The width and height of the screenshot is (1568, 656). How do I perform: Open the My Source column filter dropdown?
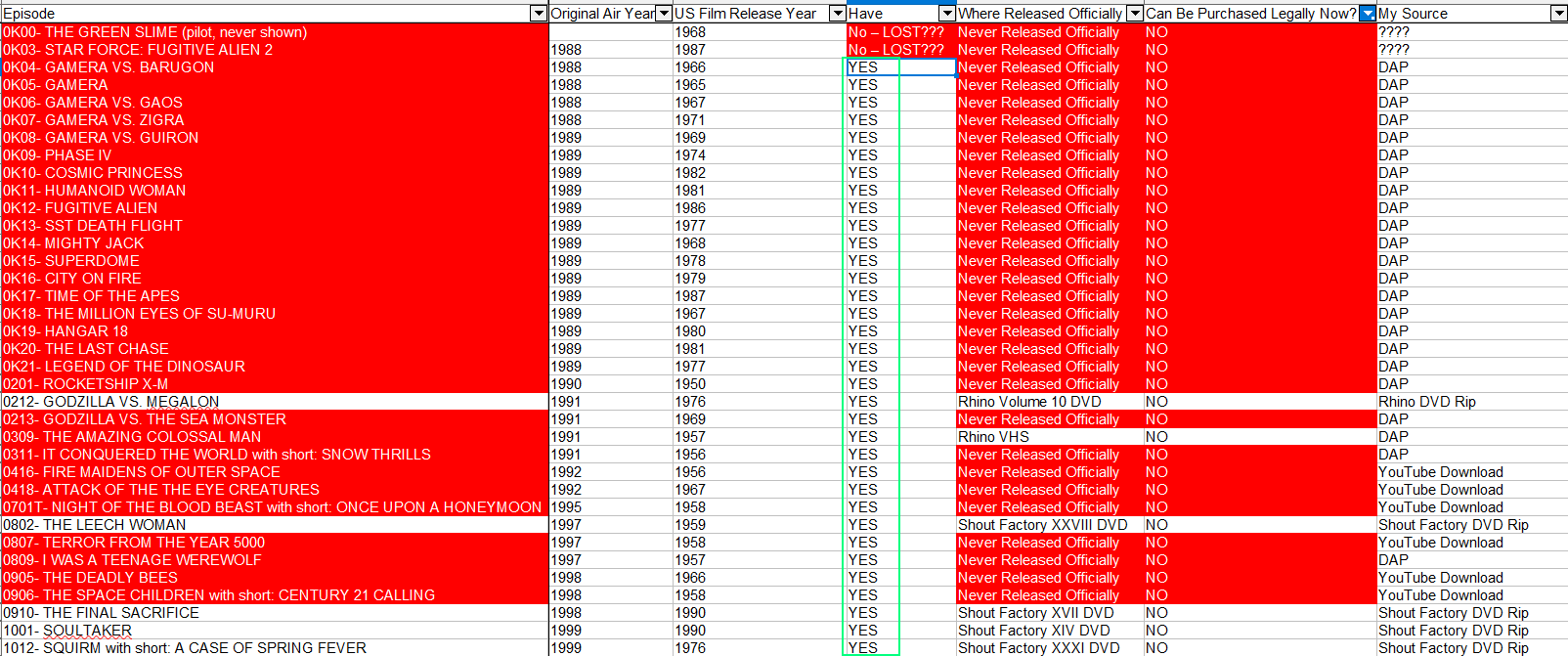1558,14
